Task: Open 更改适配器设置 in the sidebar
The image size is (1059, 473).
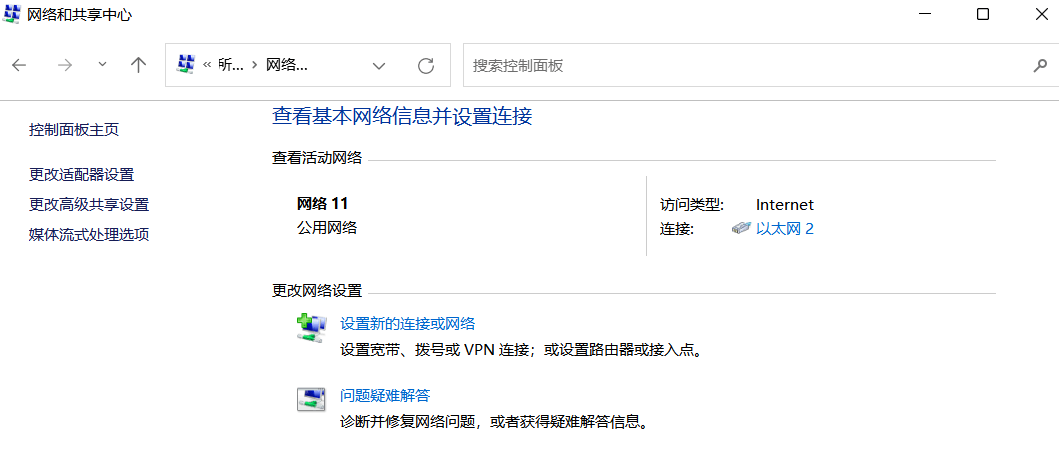Action: (x=81, y=174)
